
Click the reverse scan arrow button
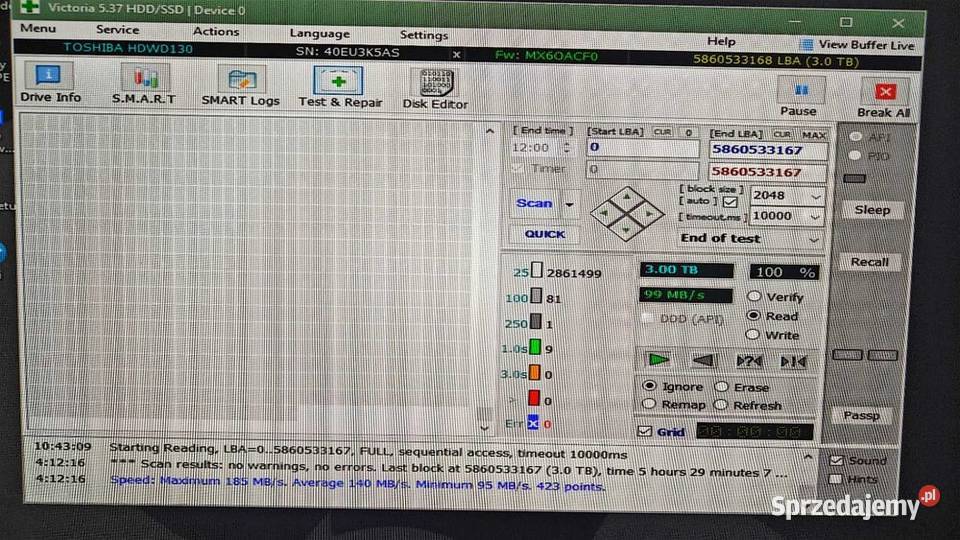pos(703,360)
